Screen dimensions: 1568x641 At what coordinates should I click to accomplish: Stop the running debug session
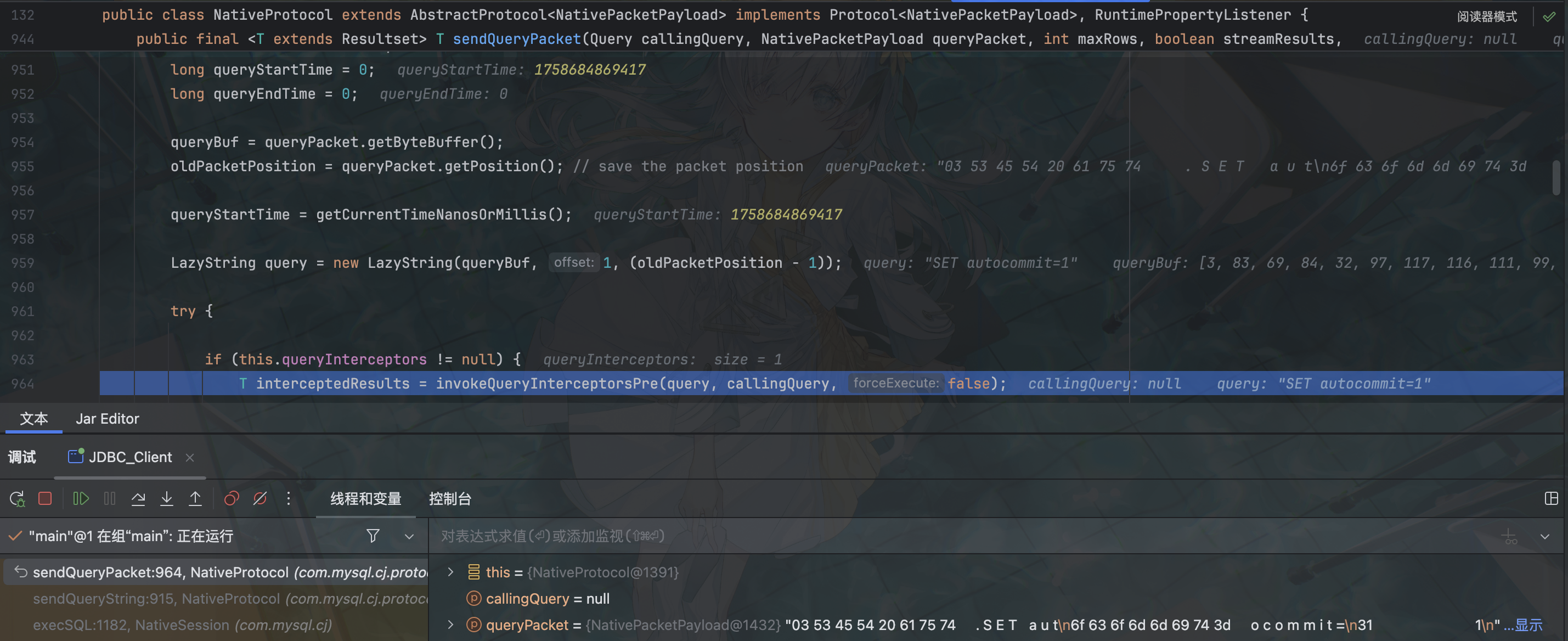point(45,499)
